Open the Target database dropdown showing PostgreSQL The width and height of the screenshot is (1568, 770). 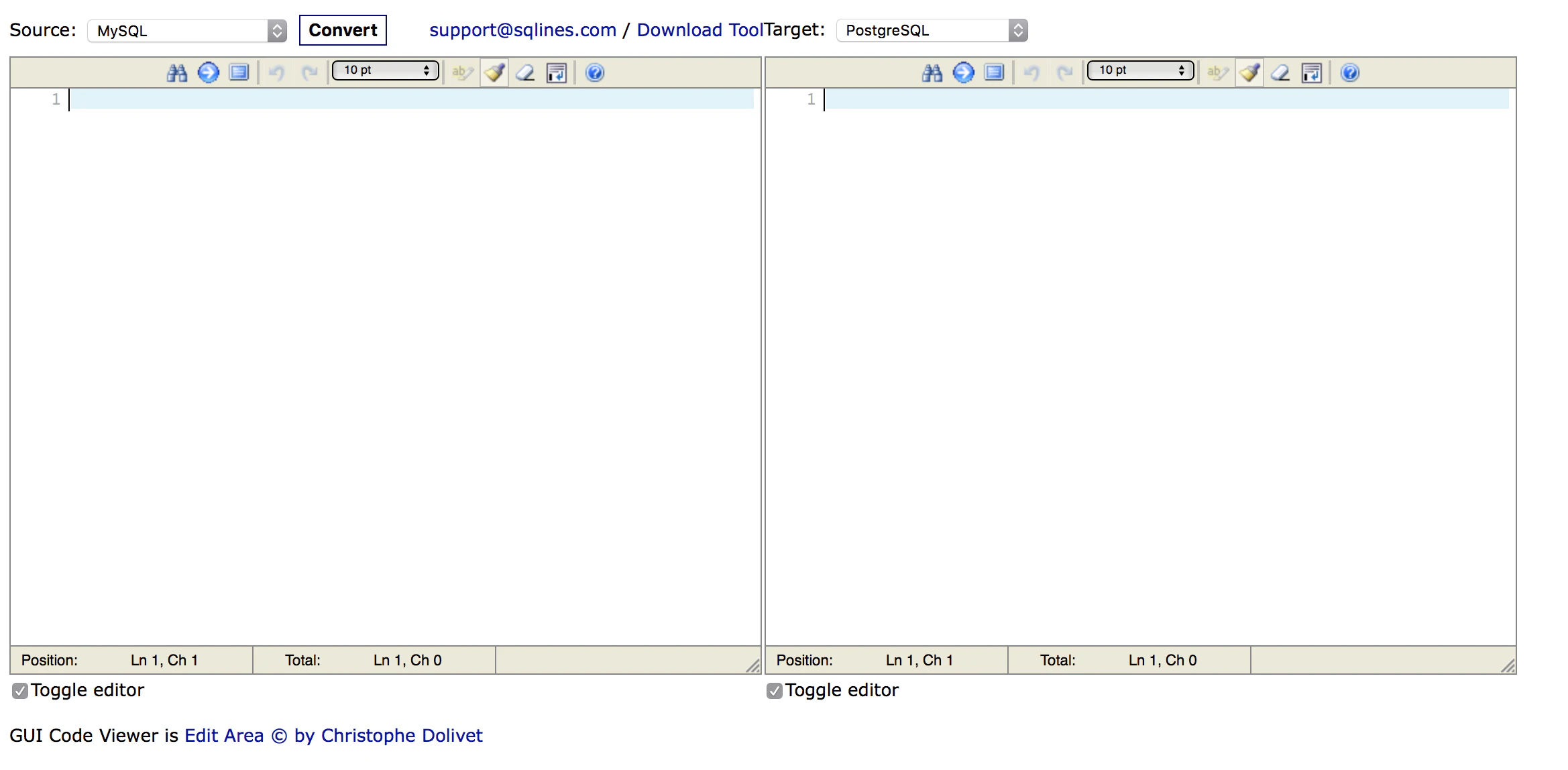(x=932, y=31)
